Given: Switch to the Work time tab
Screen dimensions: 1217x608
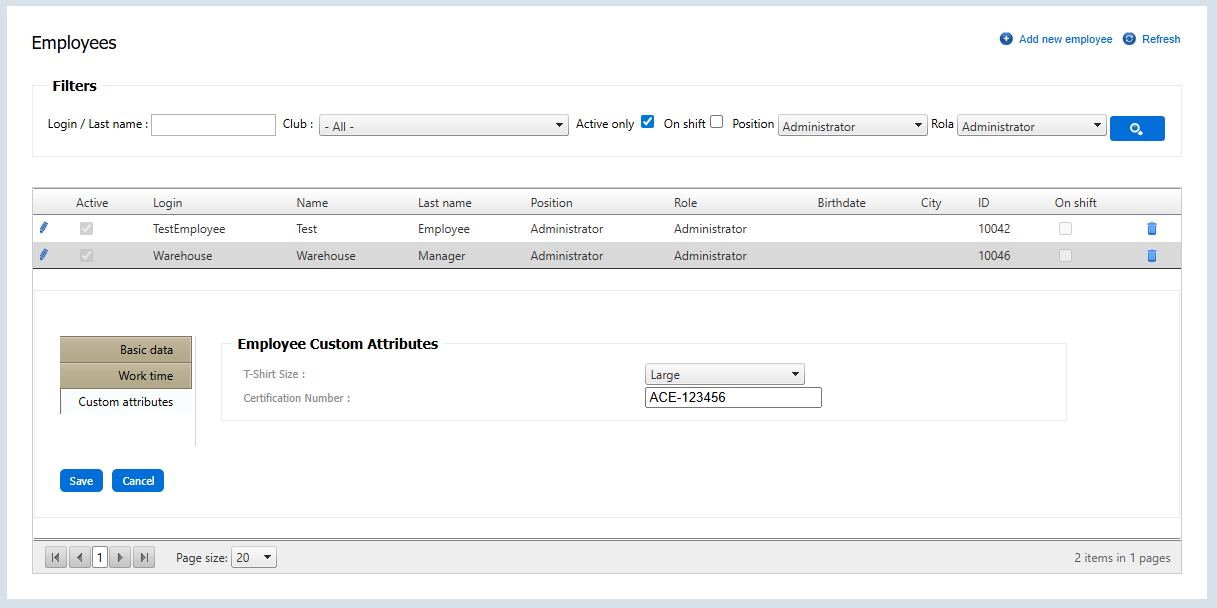Looking at the screenshot, I should pyautogui.click(x=126, y=375).
